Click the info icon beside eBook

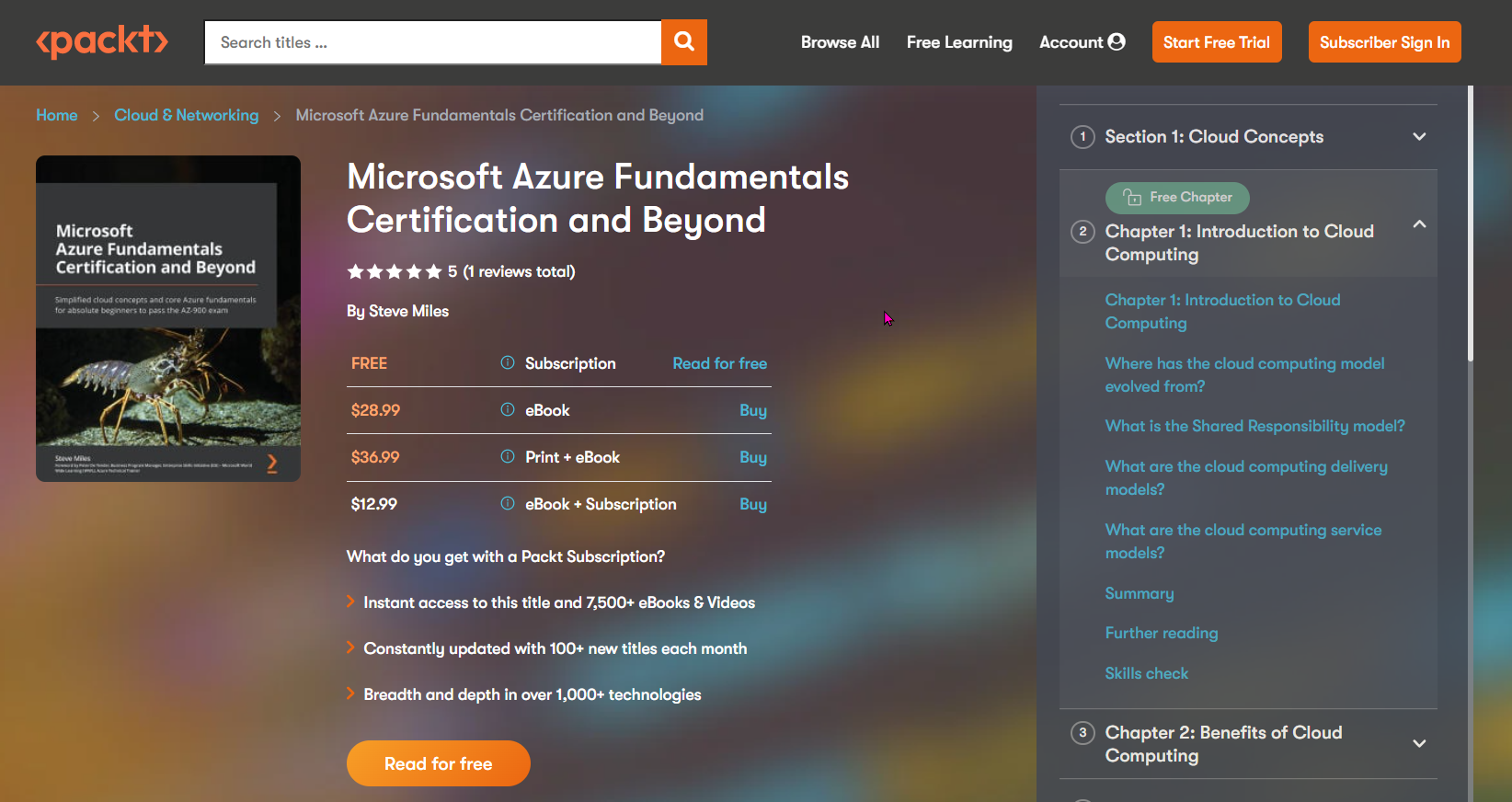point(508,410)
